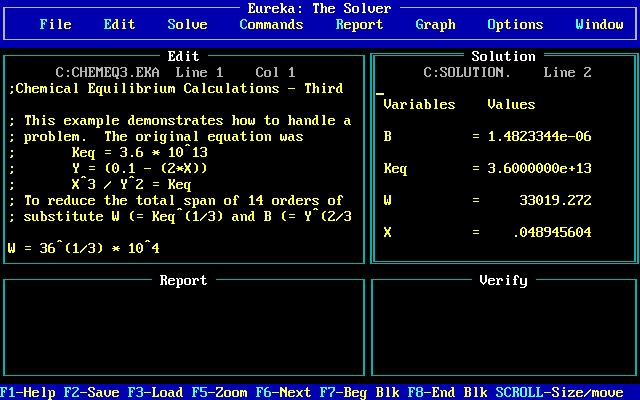Select the Report window title
The image size is (640, 400).
click(x=183, y=280)
